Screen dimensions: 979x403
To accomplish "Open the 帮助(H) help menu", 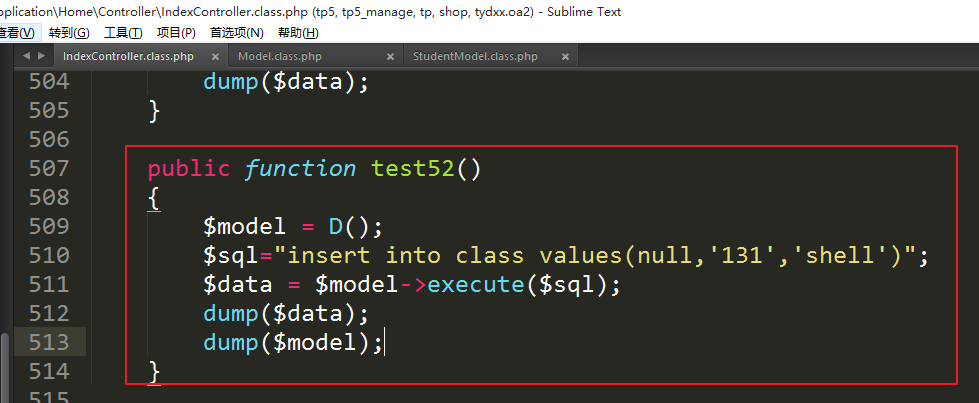I will (x=298, y=33).
